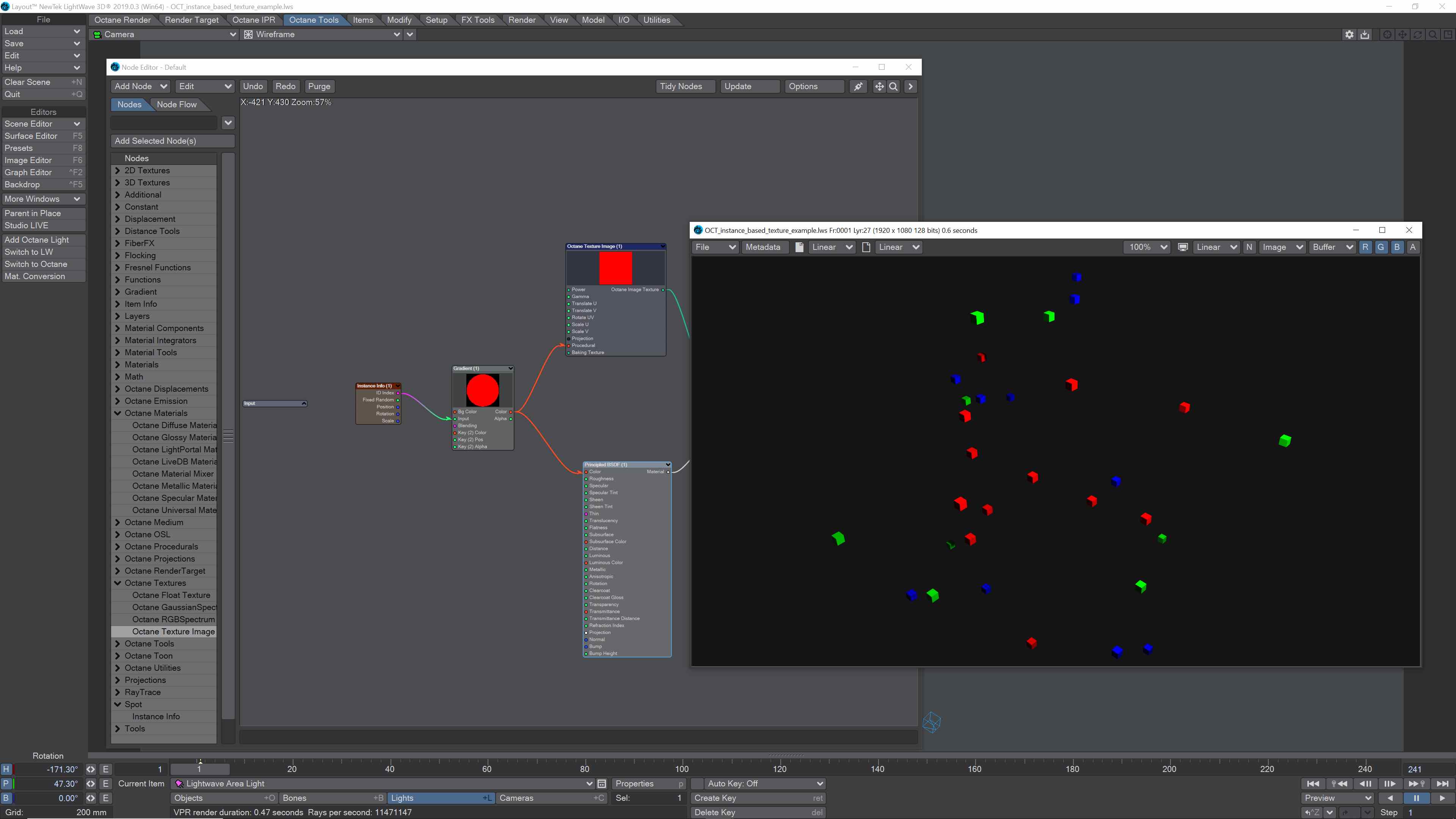
Task: Switch to the Node Flow tab
Action: point(176,105)
